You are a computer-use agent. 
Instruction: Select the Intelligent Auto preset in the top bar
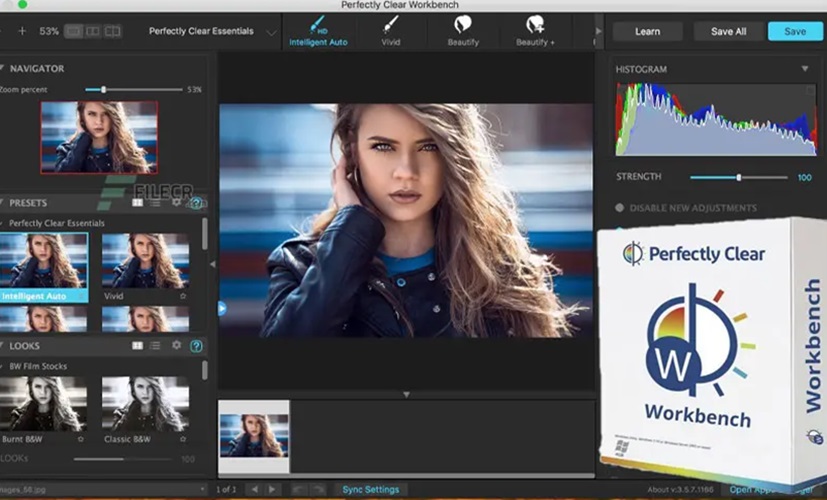click(318, 30)
